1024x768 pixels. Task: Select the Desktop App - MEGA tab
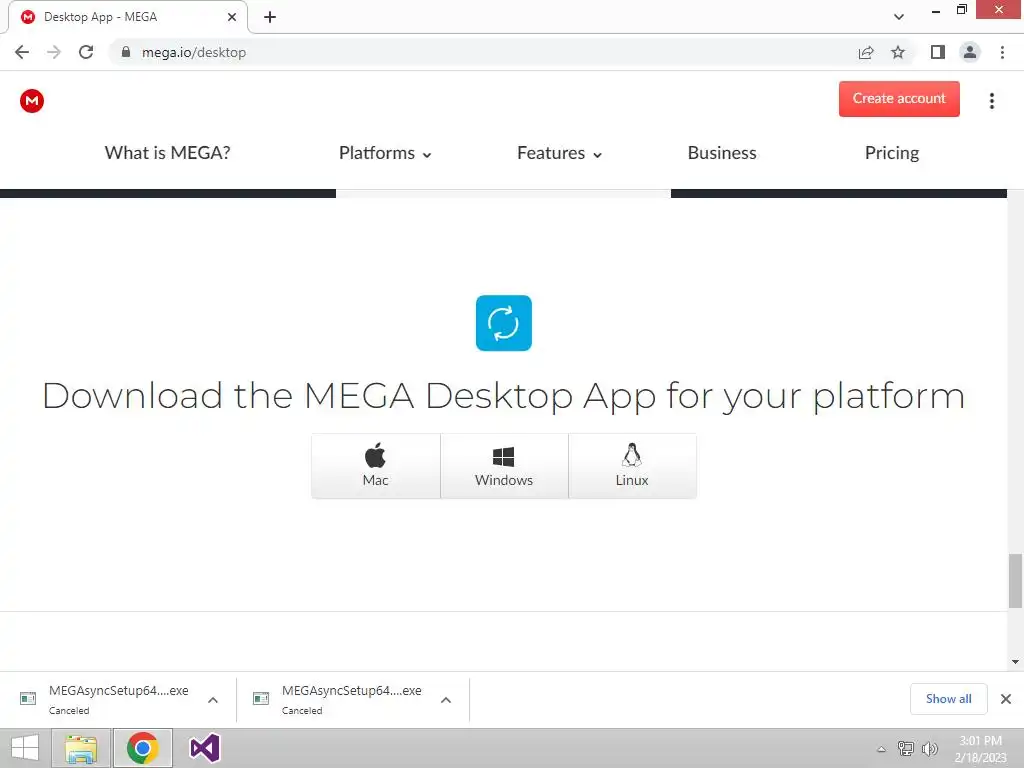(x=127, y=17)
